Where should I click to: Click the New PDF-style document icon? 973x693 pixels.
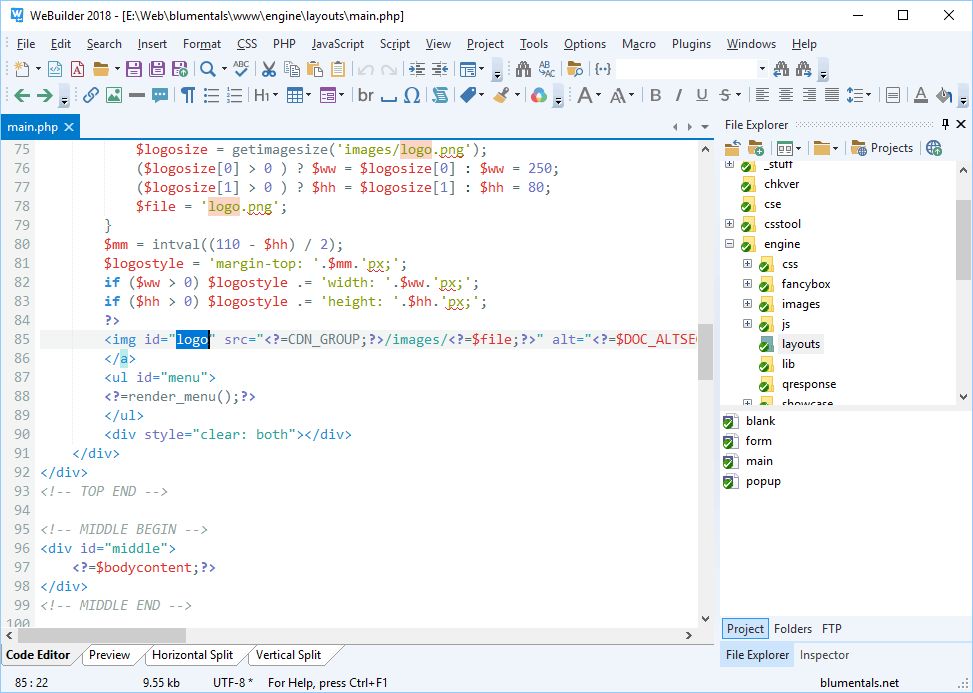click(77, 69)
